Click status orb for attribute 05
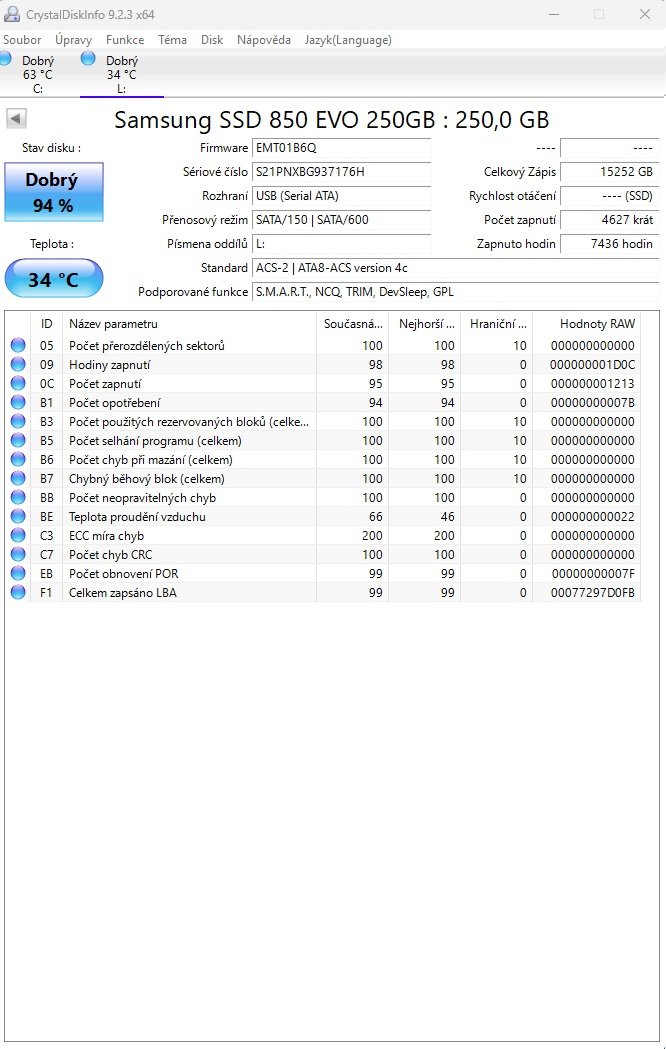This screenshot has width=666, height=1049. [x=18, y=345]
